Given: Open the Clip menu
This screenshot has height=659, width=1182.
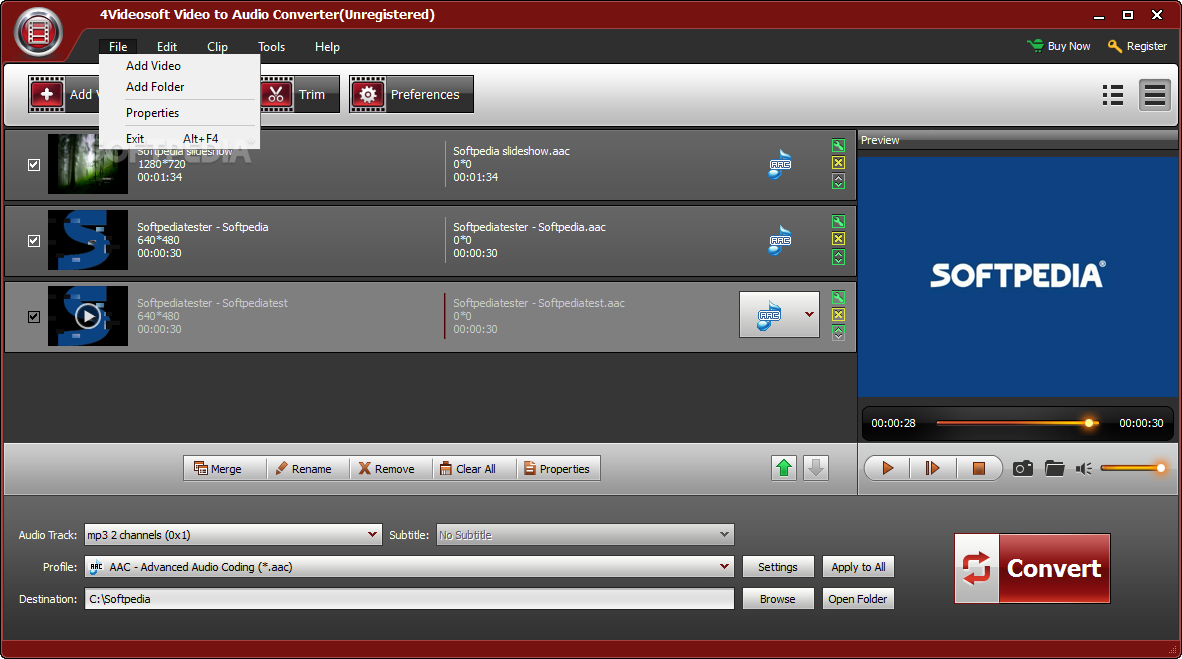Looking at the screenshot, I should click(217, 47).
